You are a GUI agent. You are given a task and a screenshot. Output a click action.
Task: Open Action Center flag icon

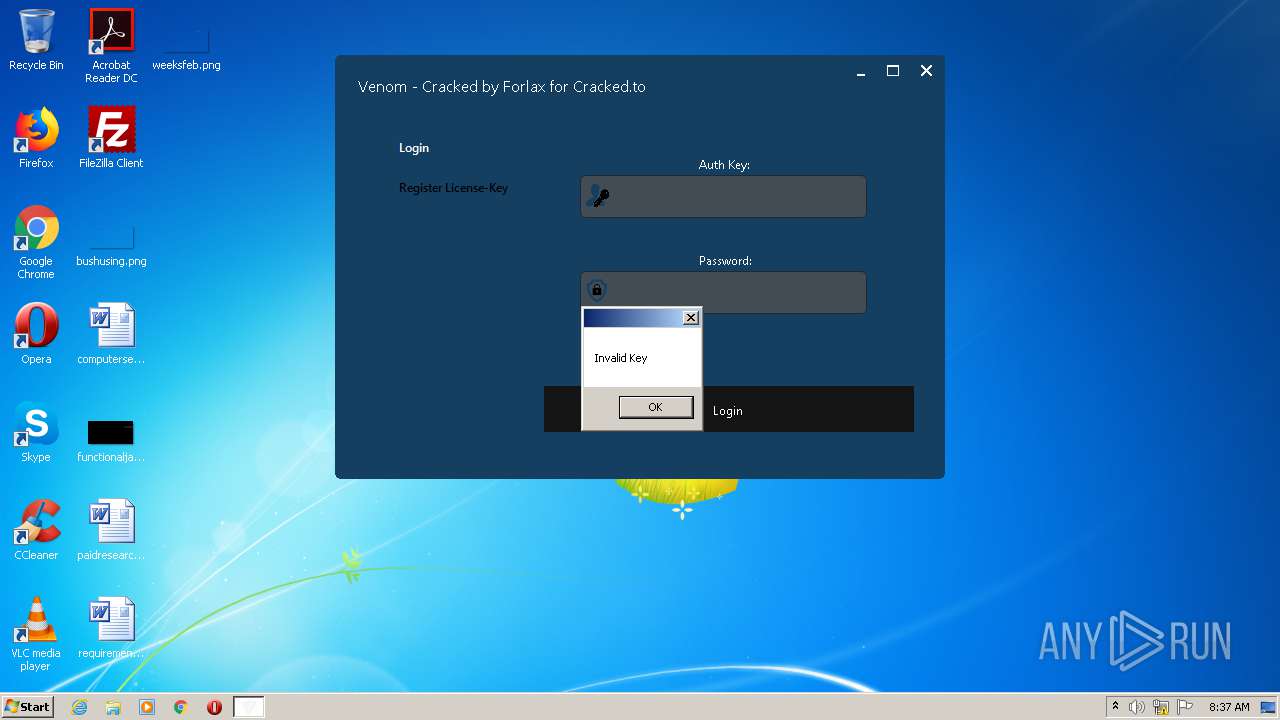coord(1184,707)
